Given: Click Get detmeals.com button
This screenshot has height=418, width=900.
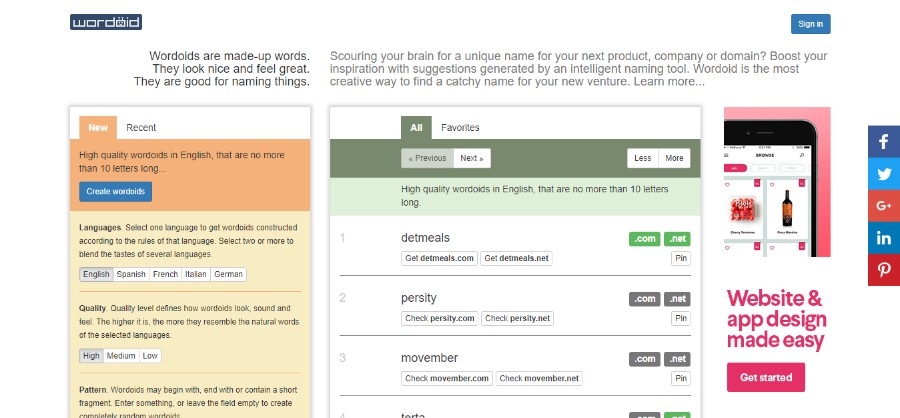Looking at the screenshot, I should pyautogui.click(x=440, y=258).
